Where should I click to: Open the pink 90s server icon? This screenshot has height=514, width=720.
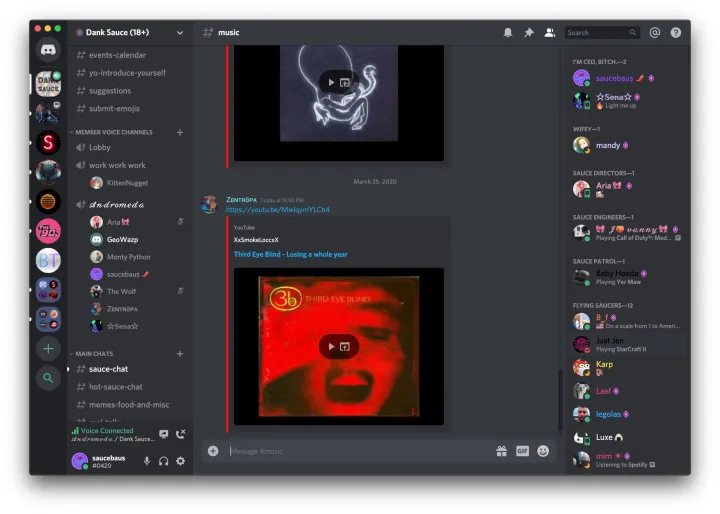point(48,231)
